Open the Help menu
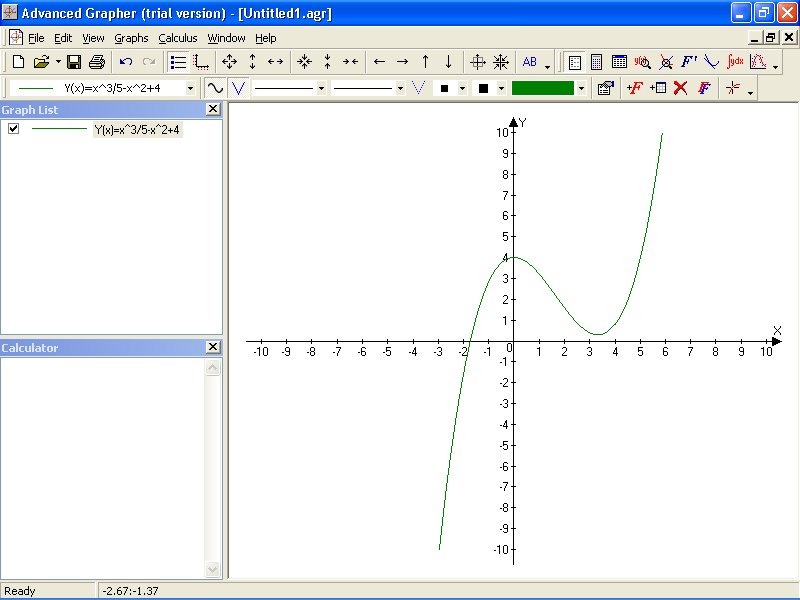Viewport: 800px width, 600px height. [x=265, y=38]
